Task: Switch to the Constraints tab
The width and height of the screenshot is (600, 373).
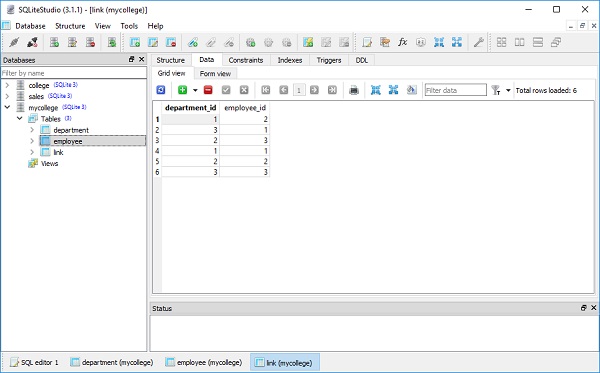Action: (x=246, y=60)
